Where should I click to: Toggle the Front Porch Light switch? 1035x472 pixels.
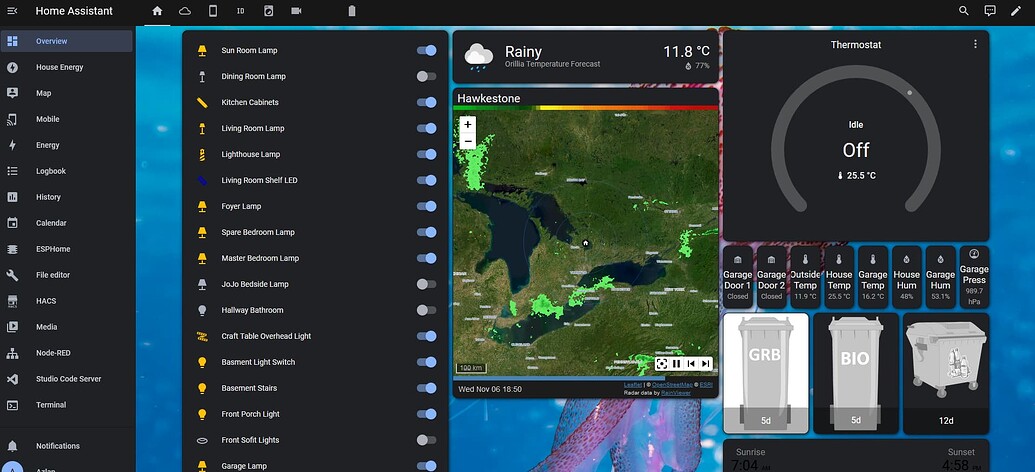[x=426, y=414]
